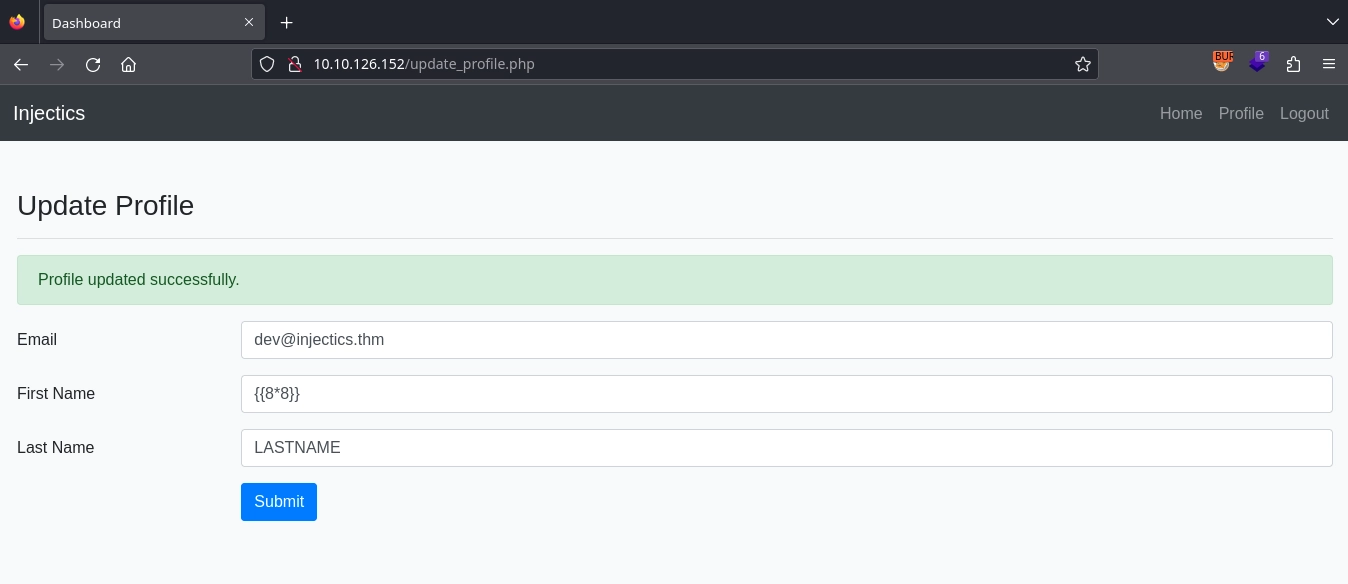
Task: View site connection security padlock
Action: [x=295, y=64]
